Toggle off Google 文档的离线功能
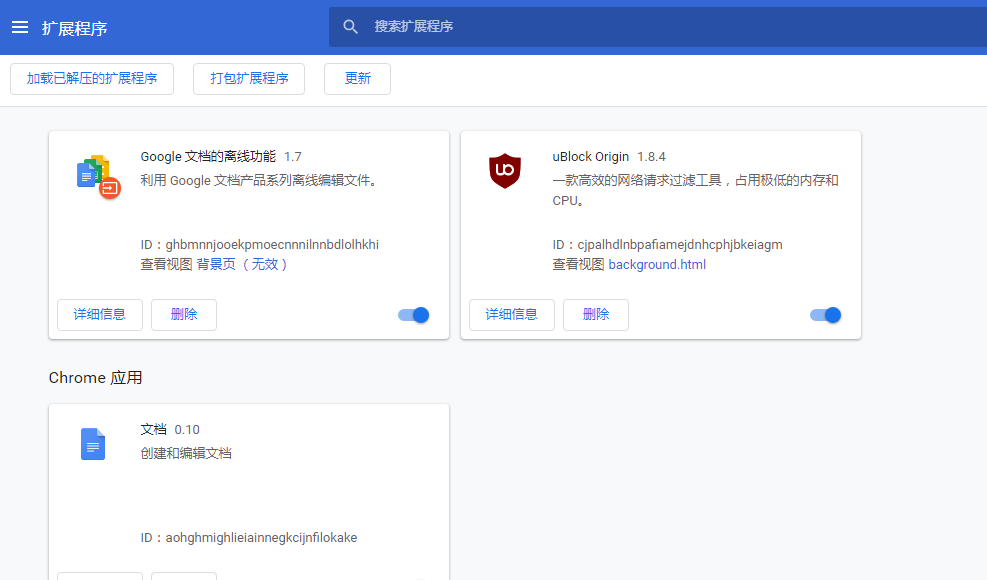 tap(413, 314)
